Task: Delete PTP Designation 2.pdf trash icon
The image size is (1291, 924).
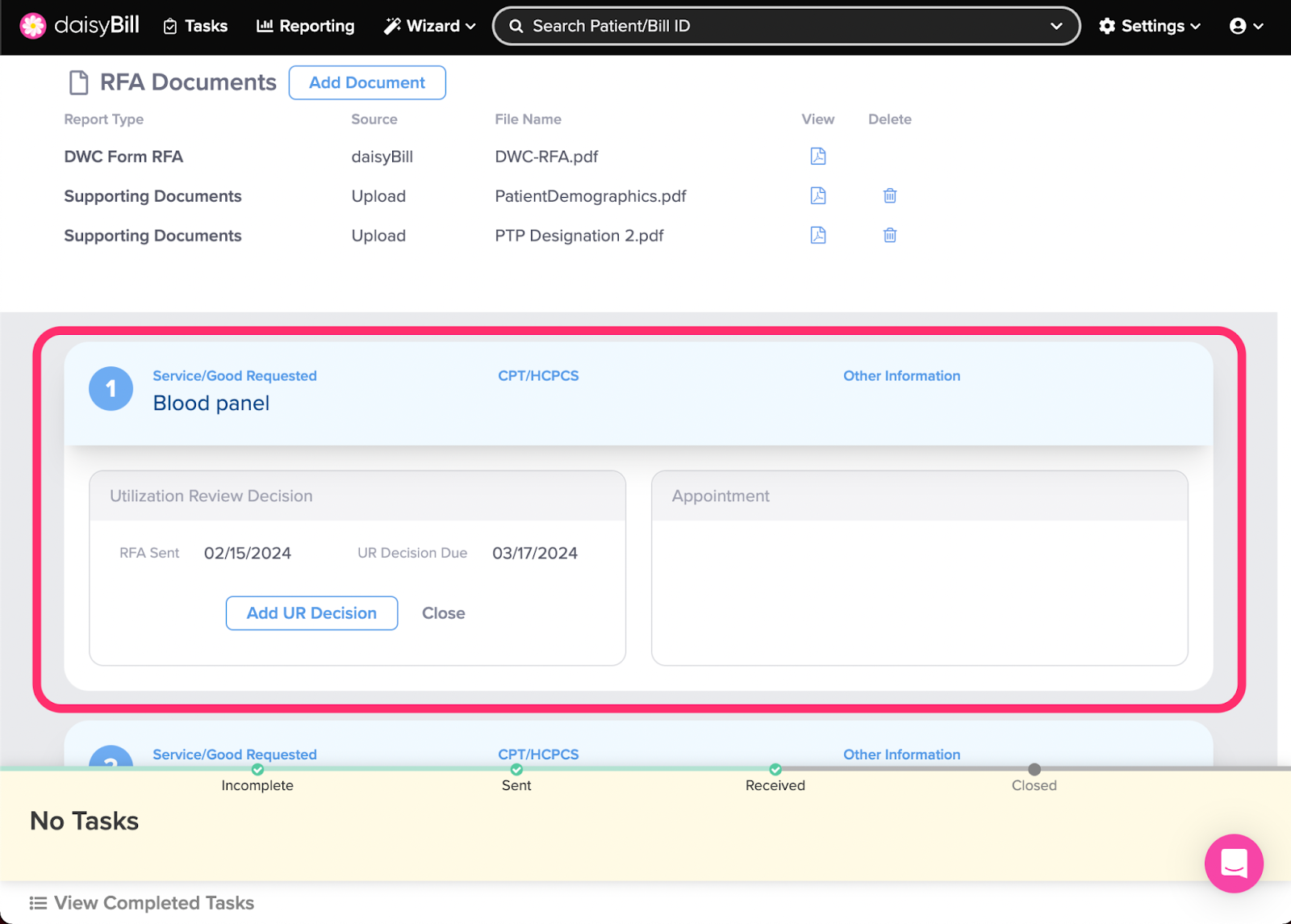Action: tap(889, 236)
